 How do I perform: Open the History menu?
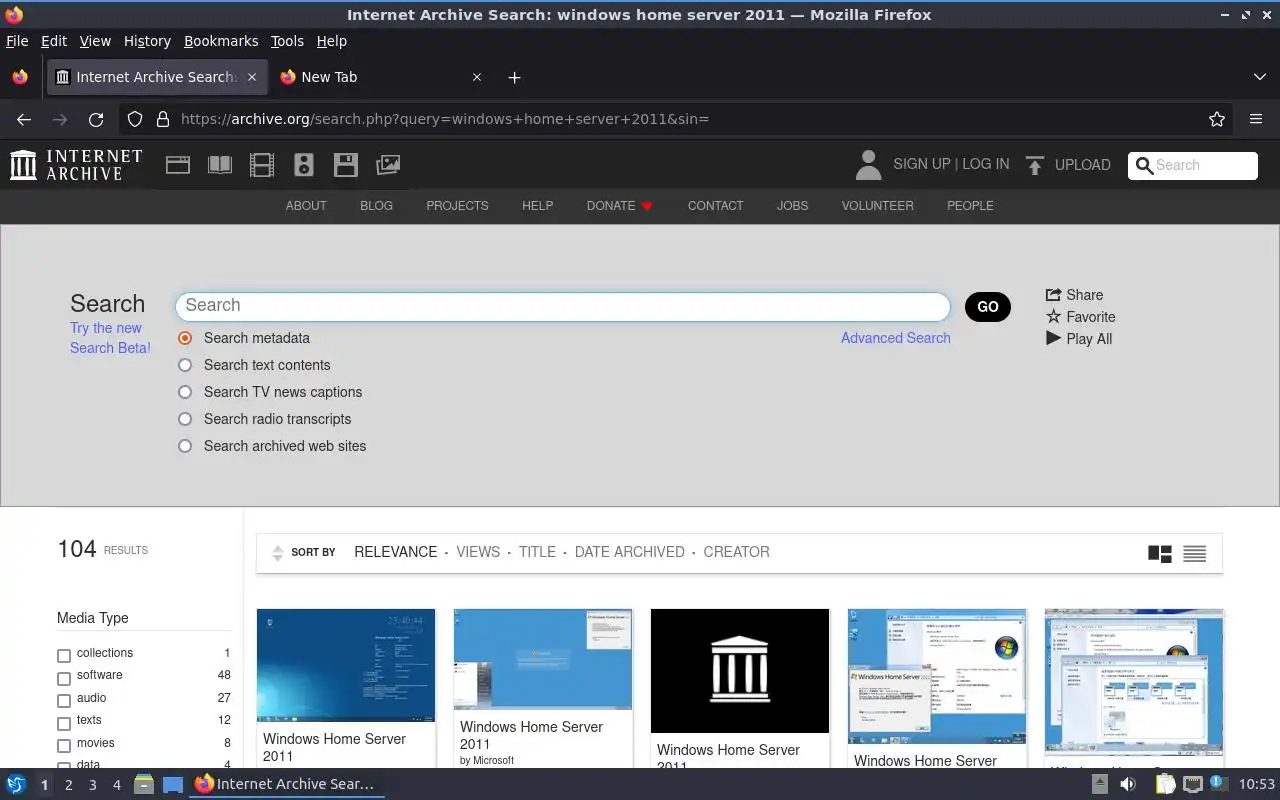147,41
